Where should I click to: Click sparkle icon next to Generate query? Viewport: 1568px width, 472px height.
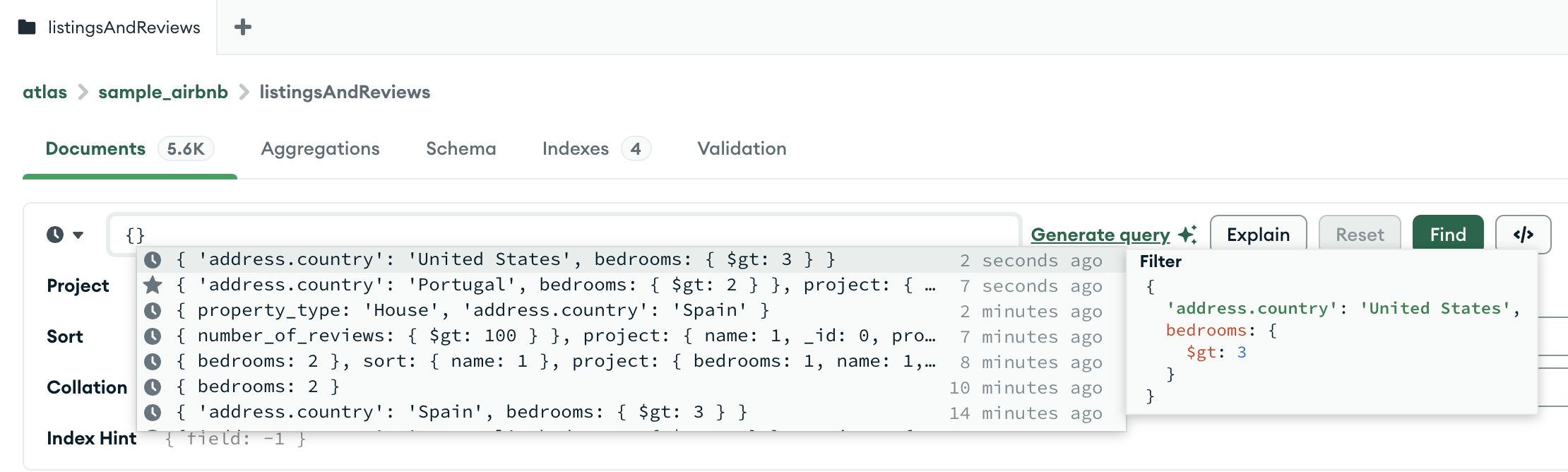pyautogui.click(x=1187, y=235)
